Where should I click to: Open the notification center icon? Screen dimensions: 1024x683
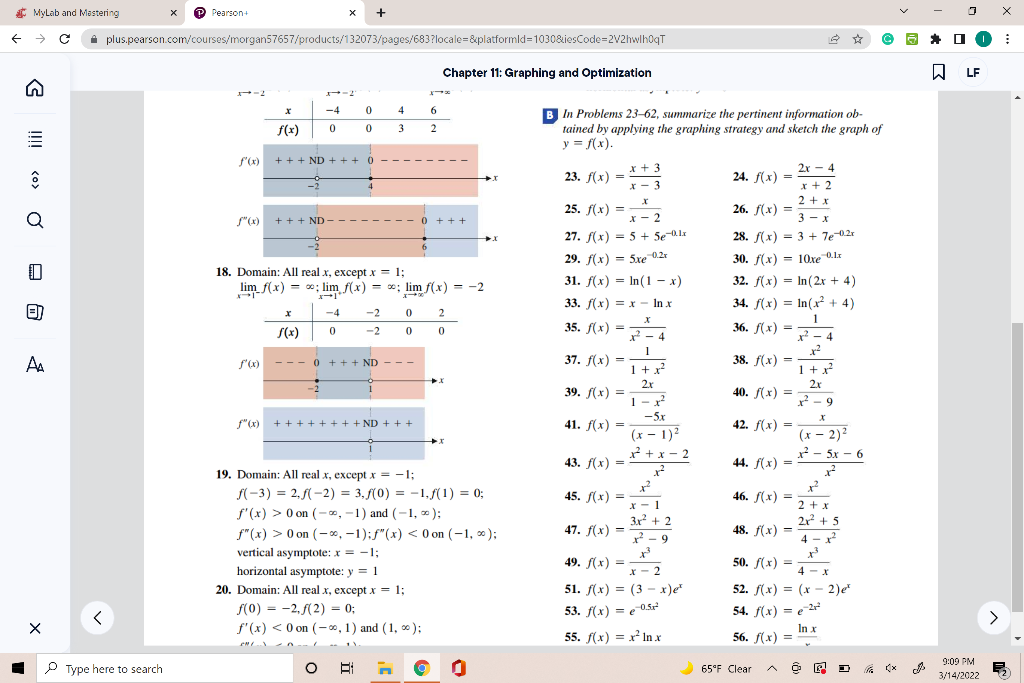(1000, 669)
